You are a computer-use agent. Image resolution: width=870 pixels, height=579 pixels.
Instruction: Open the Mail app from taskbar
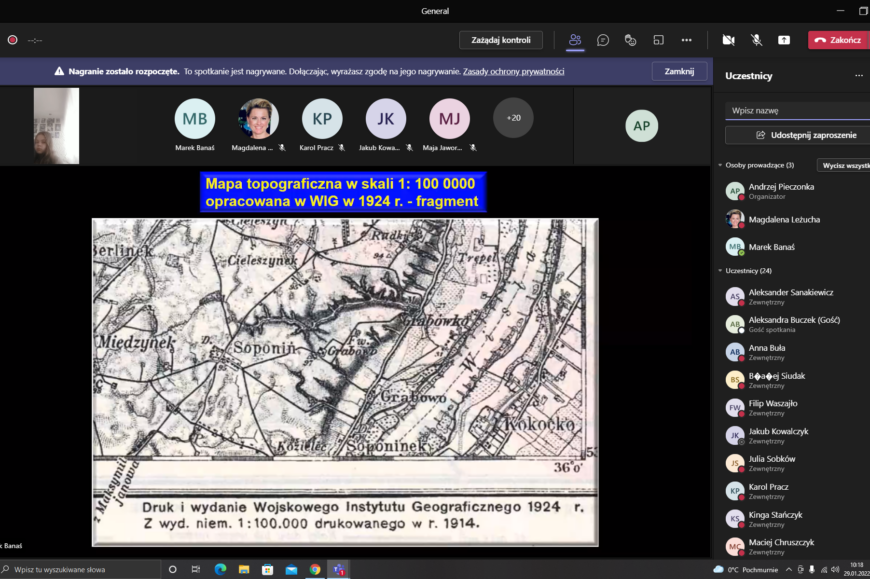(x=291, y=570)
